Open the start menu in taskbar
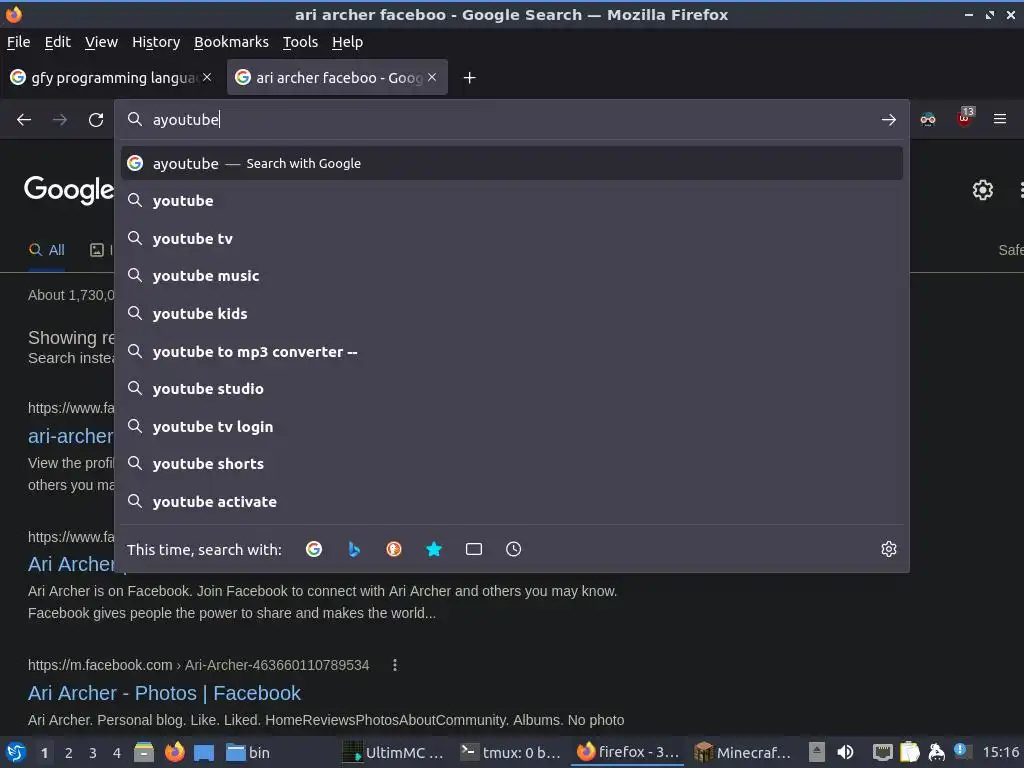The image size is (1024, 768). point(16,752)
